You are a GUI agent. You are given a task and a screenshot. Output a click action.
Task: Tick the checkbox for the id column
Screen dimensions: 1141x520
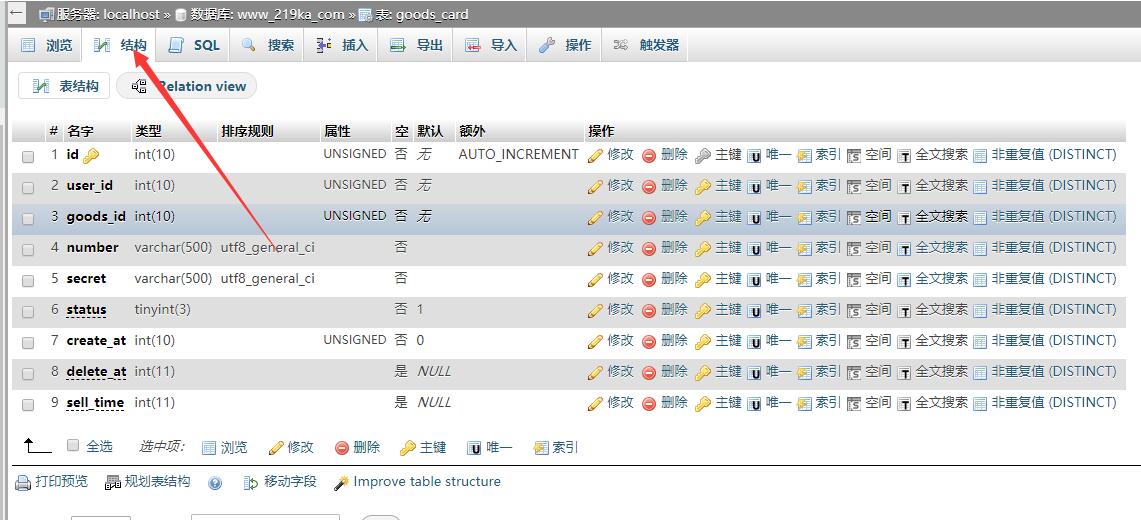click(x=28, y=156)
